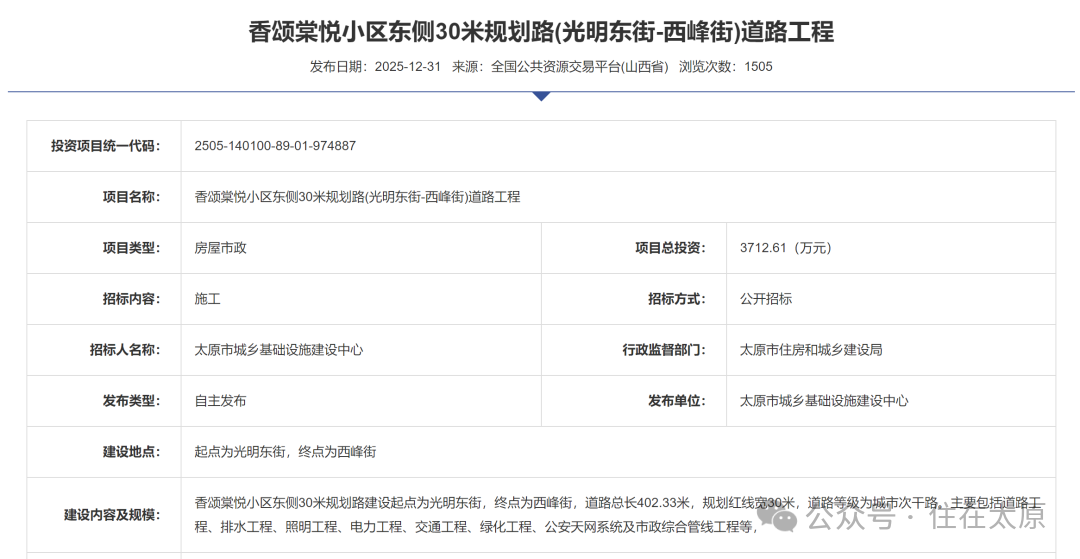Click the 招标方式 label
Image resolution: width=1080 pixels, height=559 pixels.
click(x=677, y=299)
